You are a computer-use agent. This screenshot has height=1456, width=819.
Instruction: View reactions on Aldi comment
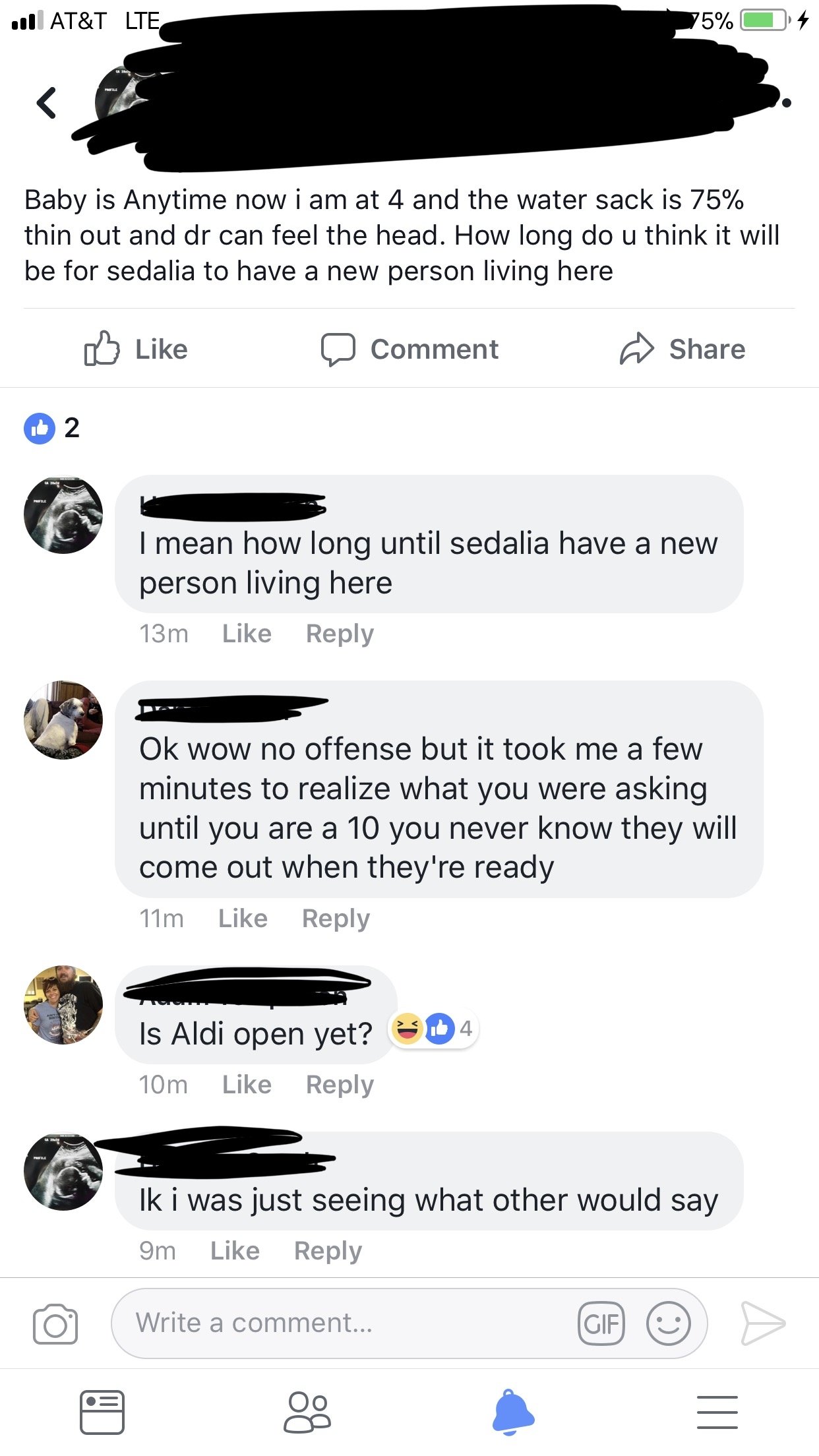(433, 1029)
